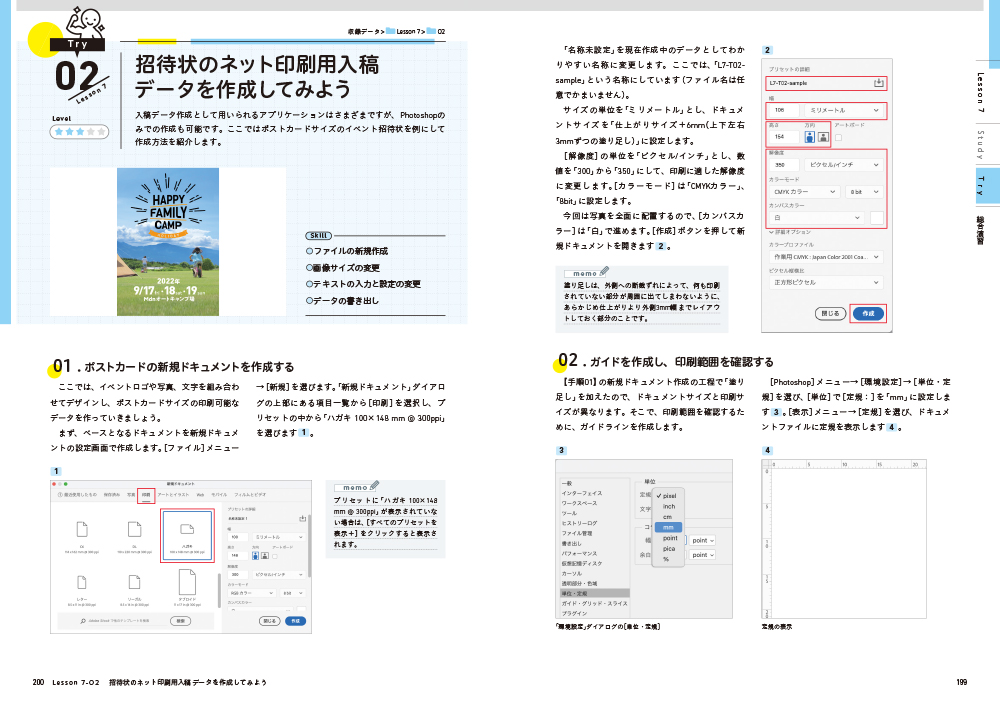The image size is (1000, 706).
Task: Click resolution field showing 350
Action: (x=784, y=165)
